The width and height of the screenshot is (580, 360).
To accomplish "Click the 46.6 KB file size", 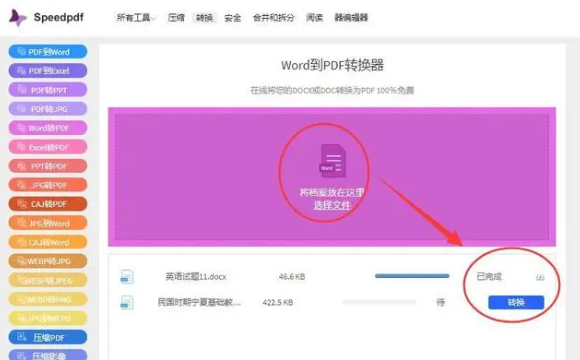I will tap(292, 277).
